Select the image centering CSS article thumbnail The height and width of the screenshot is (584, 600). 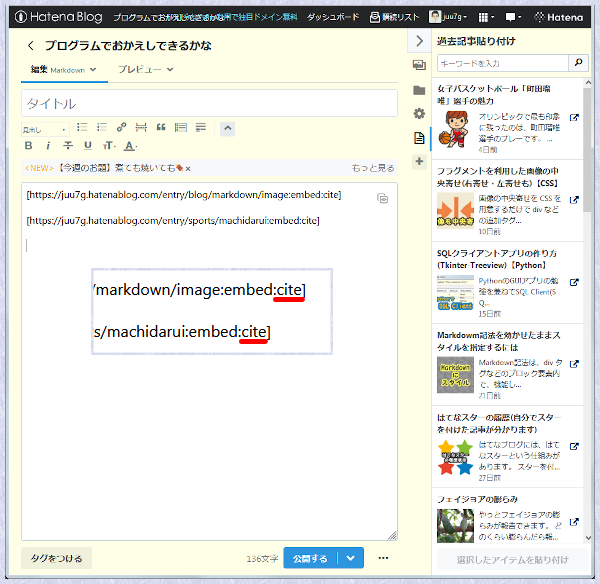[455, 210]
